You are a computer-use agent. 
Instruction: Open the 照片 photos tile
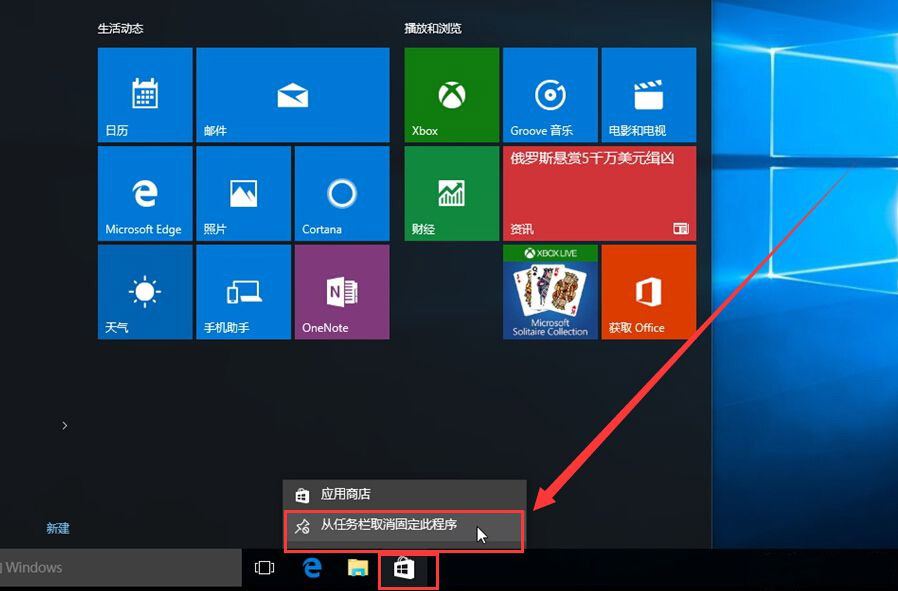pos(243,194)
